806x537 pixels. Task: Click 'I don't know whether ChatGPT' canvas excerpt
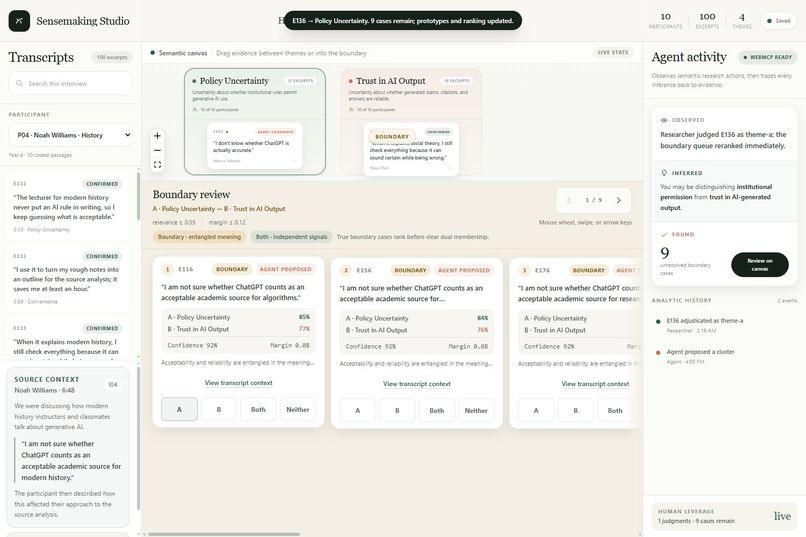coord(255,146)
